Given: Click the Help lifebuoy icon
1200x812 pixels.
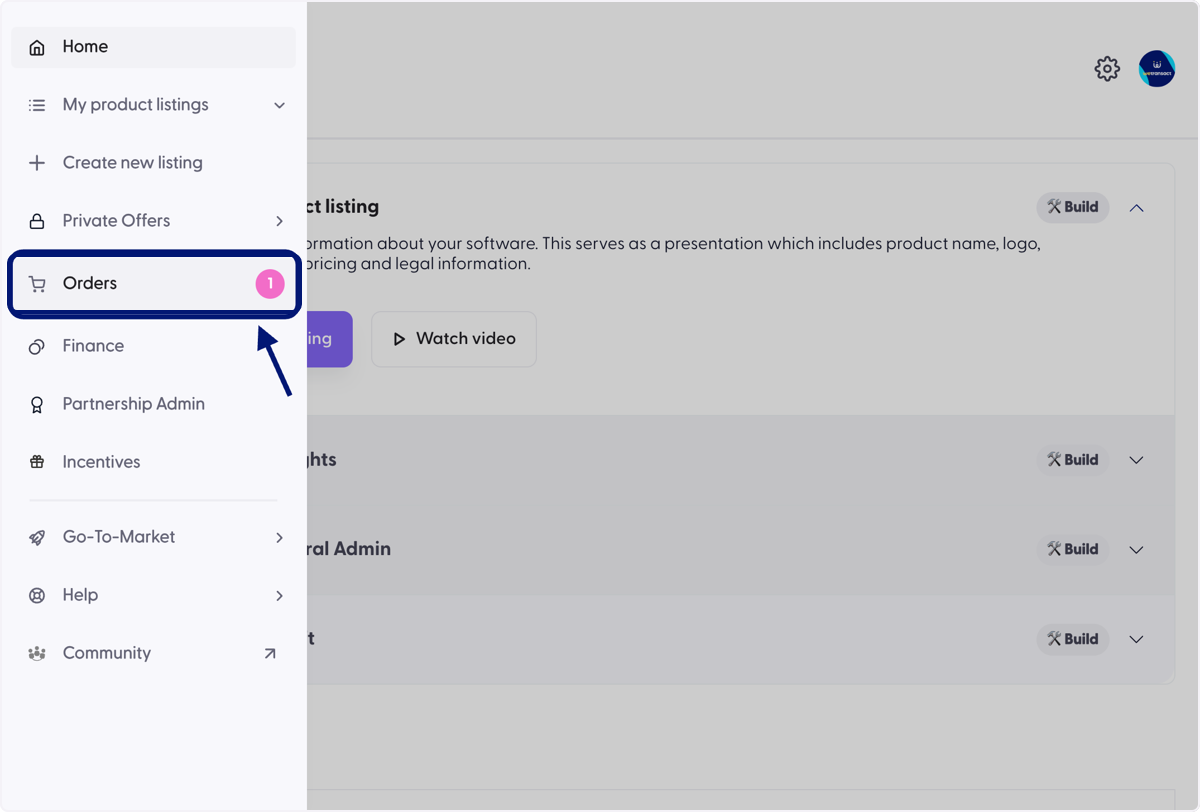Looking at the screenshot, I should click(37, 595).
